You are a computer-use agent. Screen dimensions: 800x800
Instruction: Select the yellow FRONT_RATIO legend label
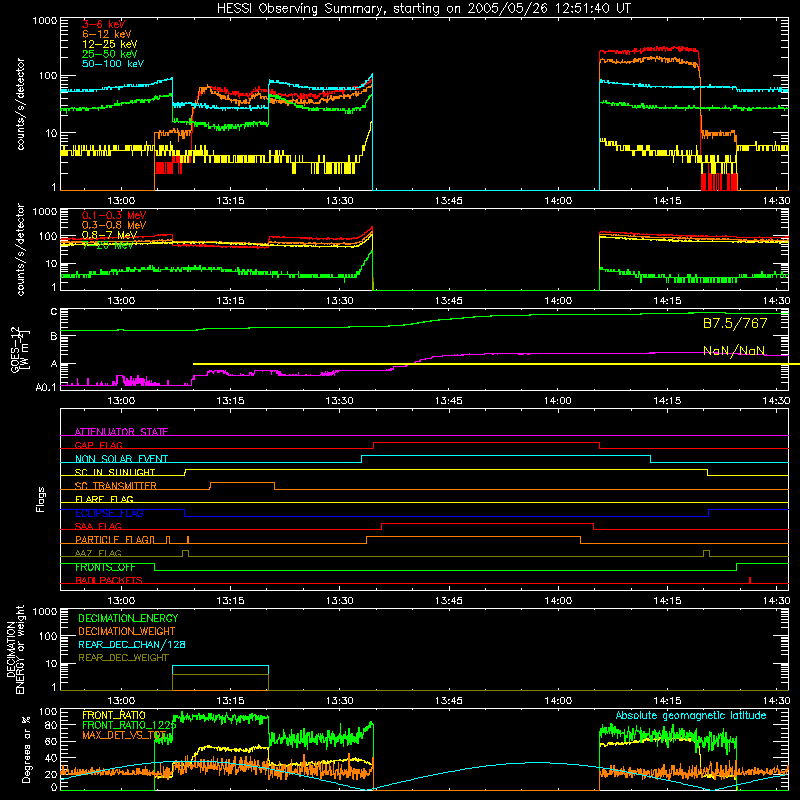tap(114, 715)
